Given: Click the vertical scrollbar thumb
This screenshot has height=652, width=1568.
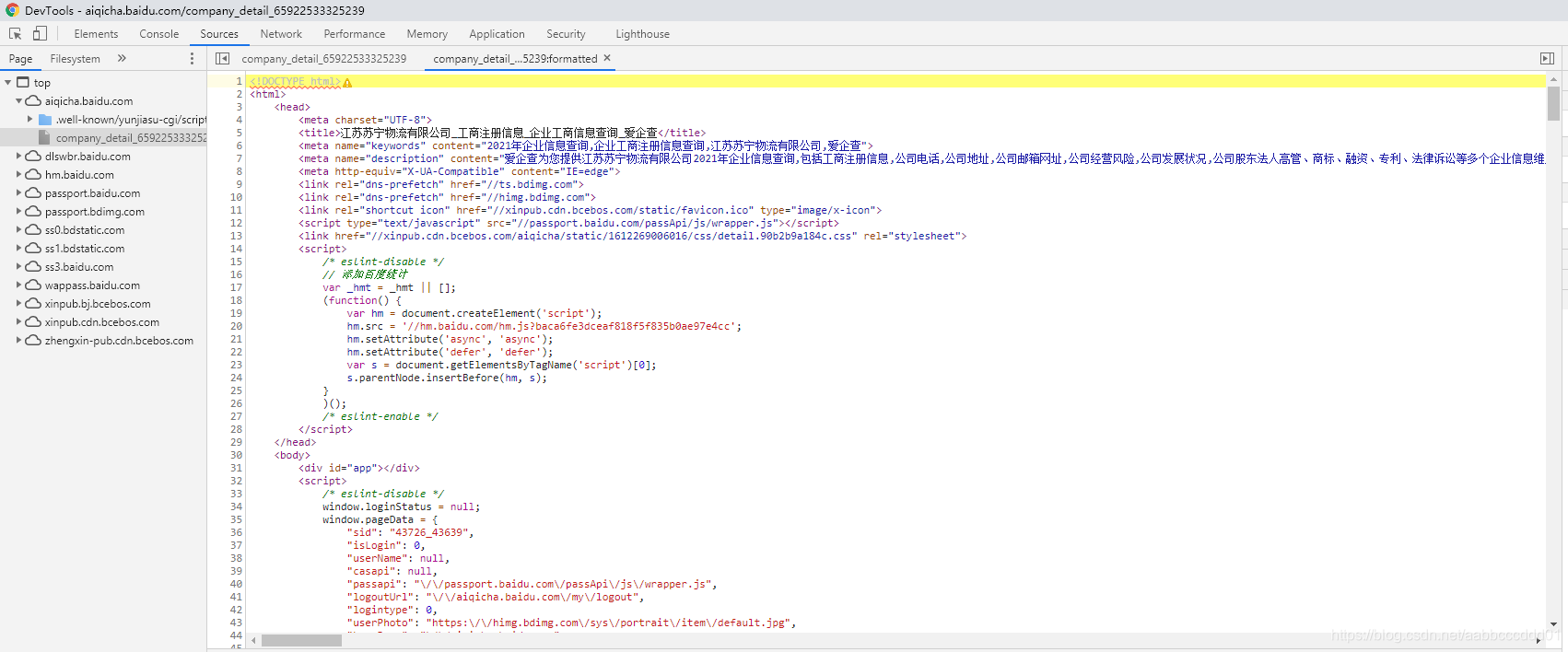Looking at the screenshot, I should (1553, 103).
